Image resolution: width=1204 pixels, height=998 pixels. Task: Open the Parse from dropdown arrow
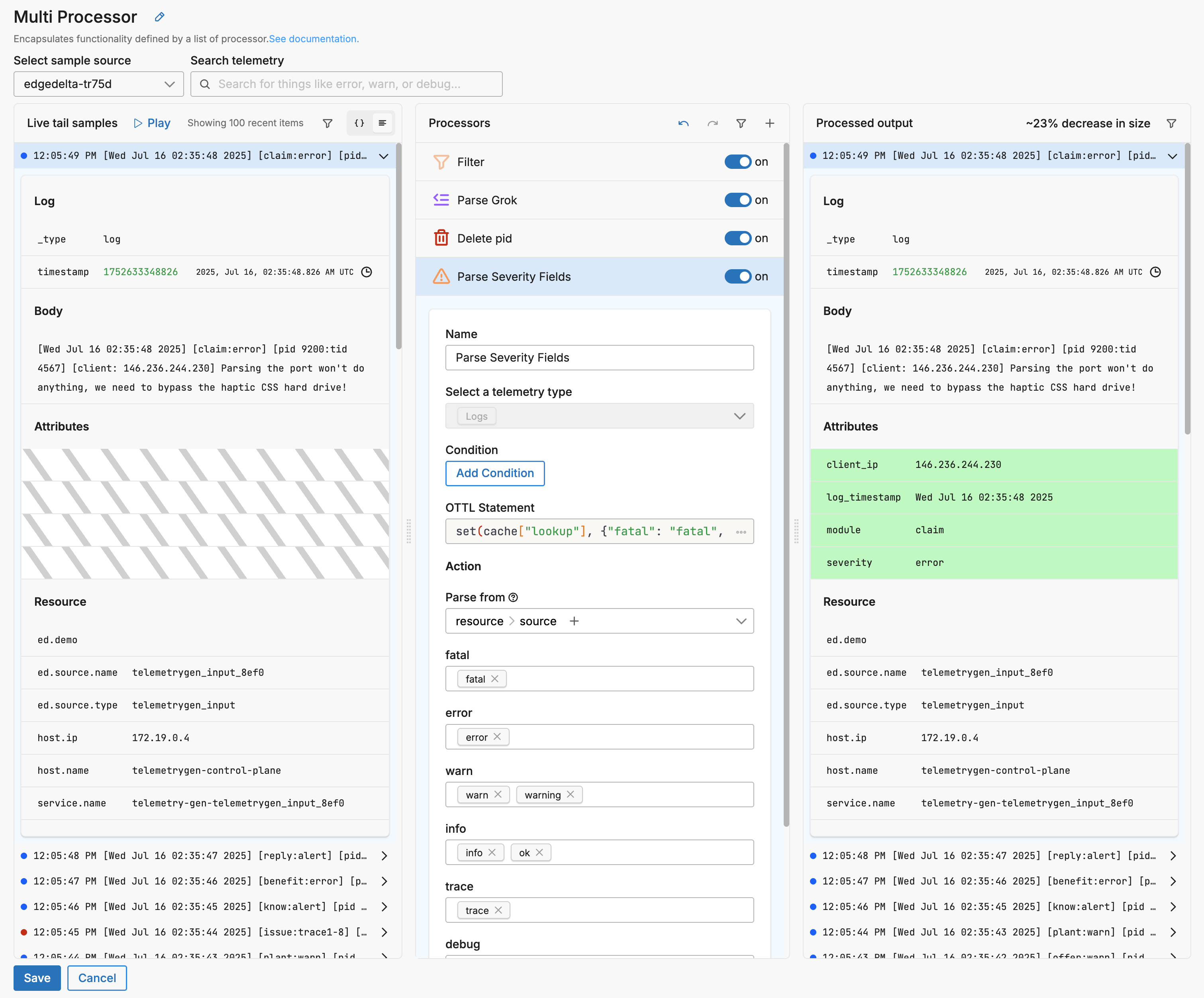pos(741,621)
